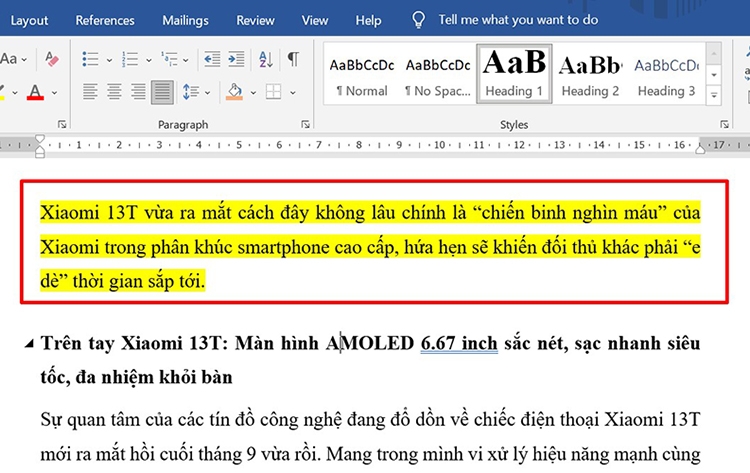Click the underlined text 6.67 inch

459,343
